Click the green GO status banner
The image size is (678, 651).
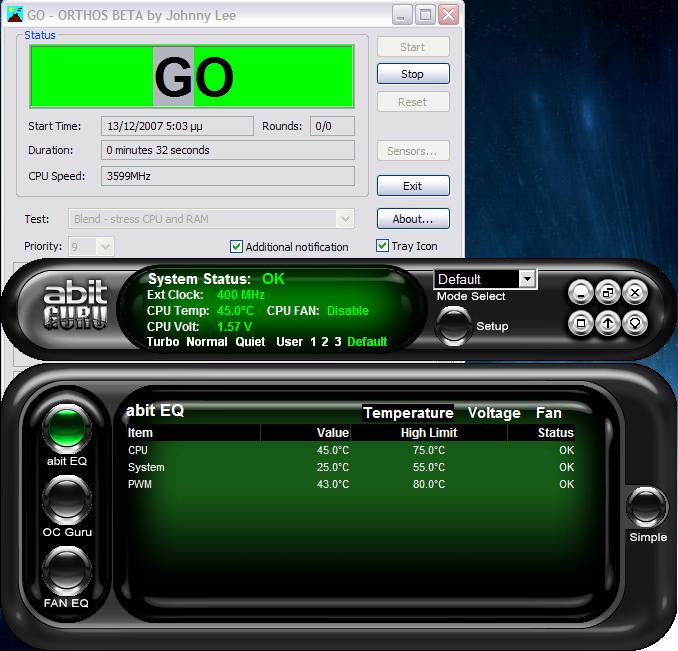[x=192, y=77]
